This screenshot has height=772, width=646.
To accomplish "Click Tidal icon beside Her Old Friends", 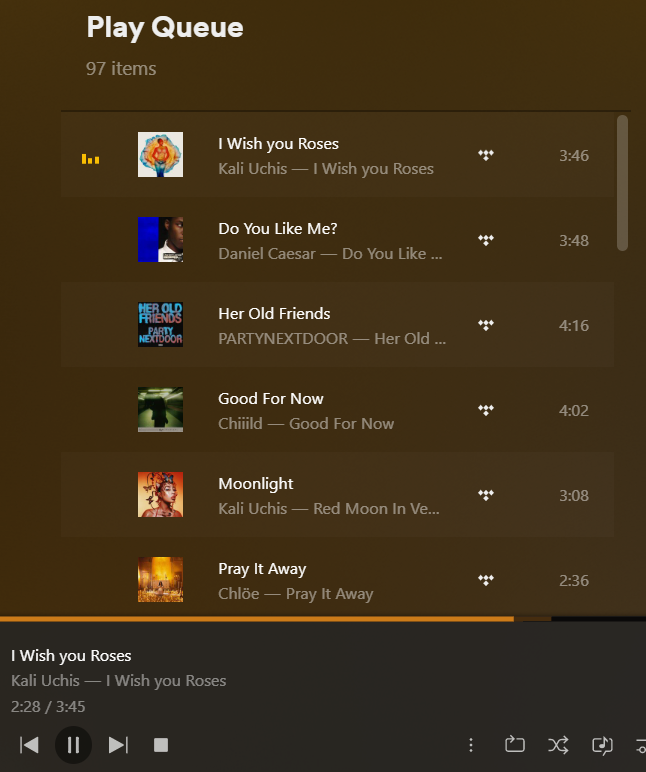I will pos(486,325).
